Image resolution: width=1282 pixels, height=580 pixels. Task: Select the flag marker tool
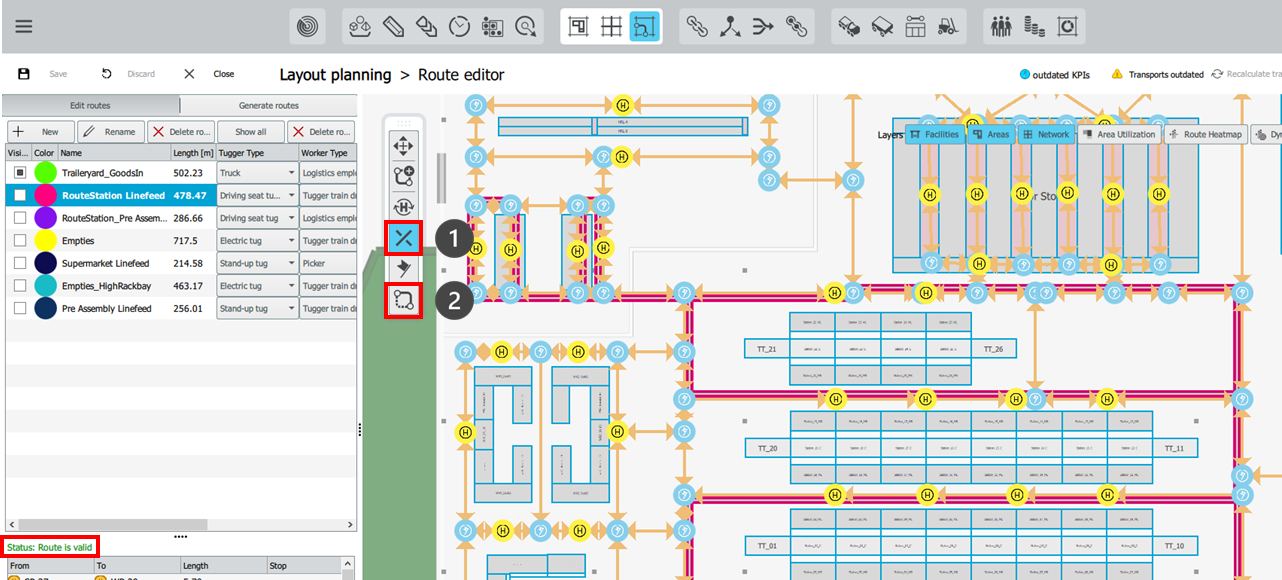[x=404, y=268]
